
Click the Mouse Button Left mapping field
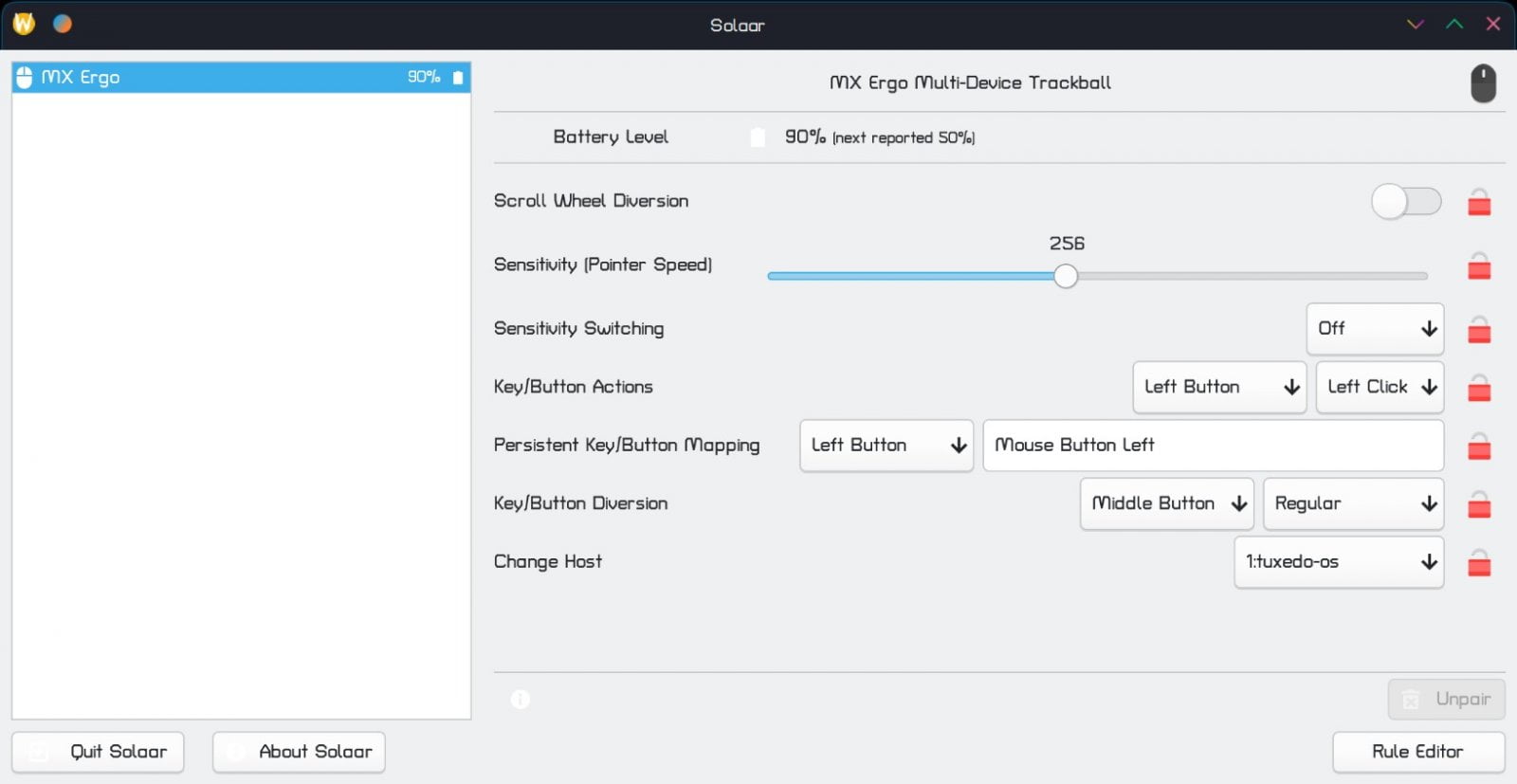pyautogui.click(x=1213, y=446)
